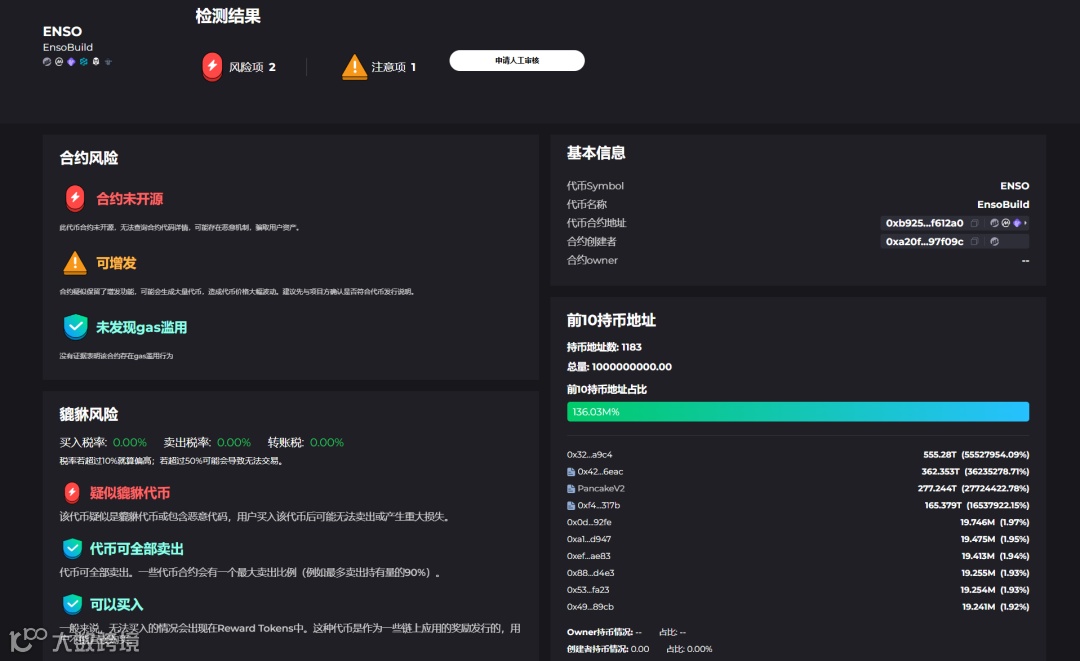This screenshot has height=661, width=1080.
Task: Click the 买入税率 0.00% value
Action: [x=129, y=442]
